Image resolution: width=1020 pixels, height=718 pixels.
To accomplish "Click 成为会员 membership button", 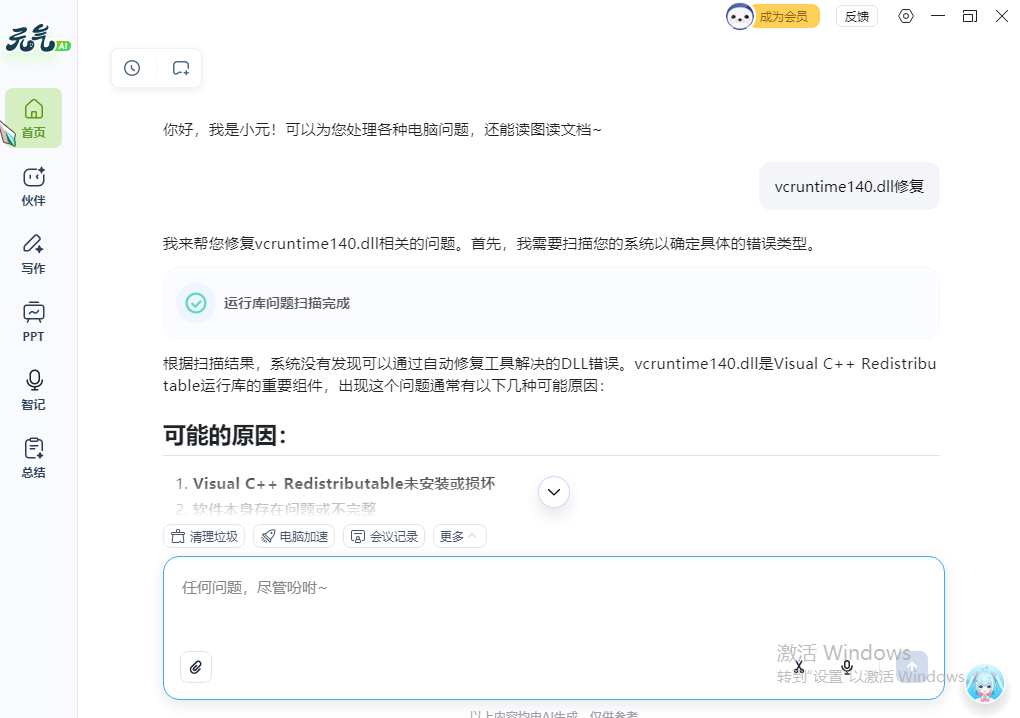I will pyautogui.click(x=784, y=16).
